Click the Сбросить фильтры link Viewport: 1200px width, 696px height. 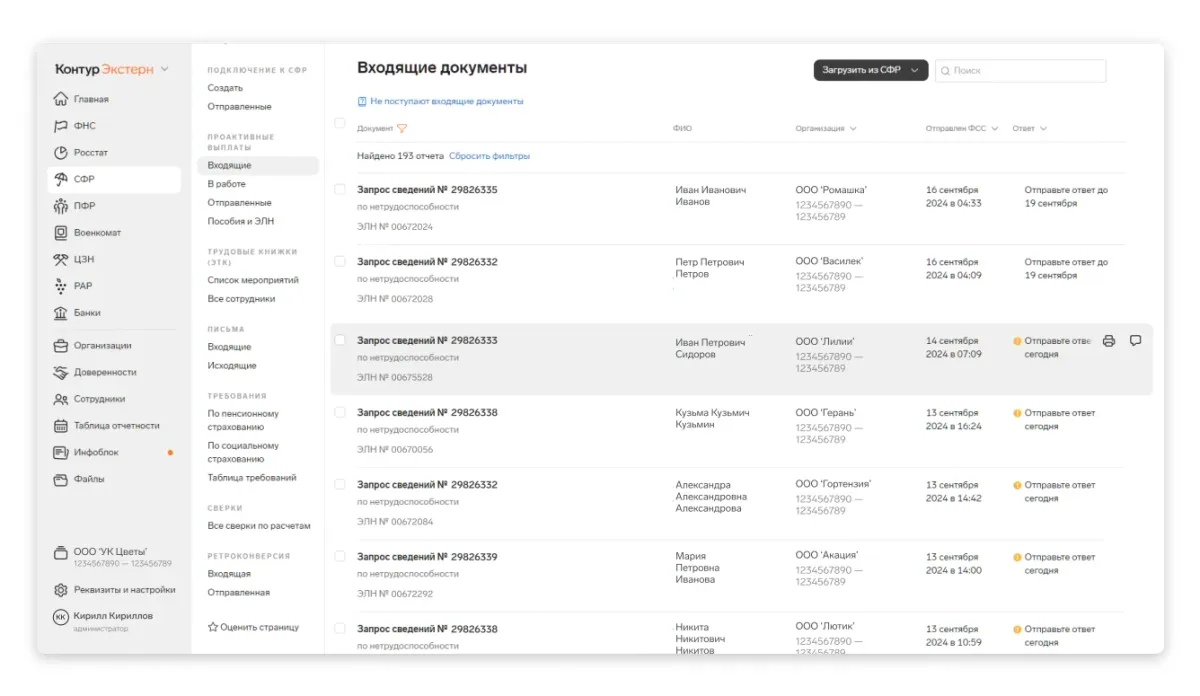[489, 156]
